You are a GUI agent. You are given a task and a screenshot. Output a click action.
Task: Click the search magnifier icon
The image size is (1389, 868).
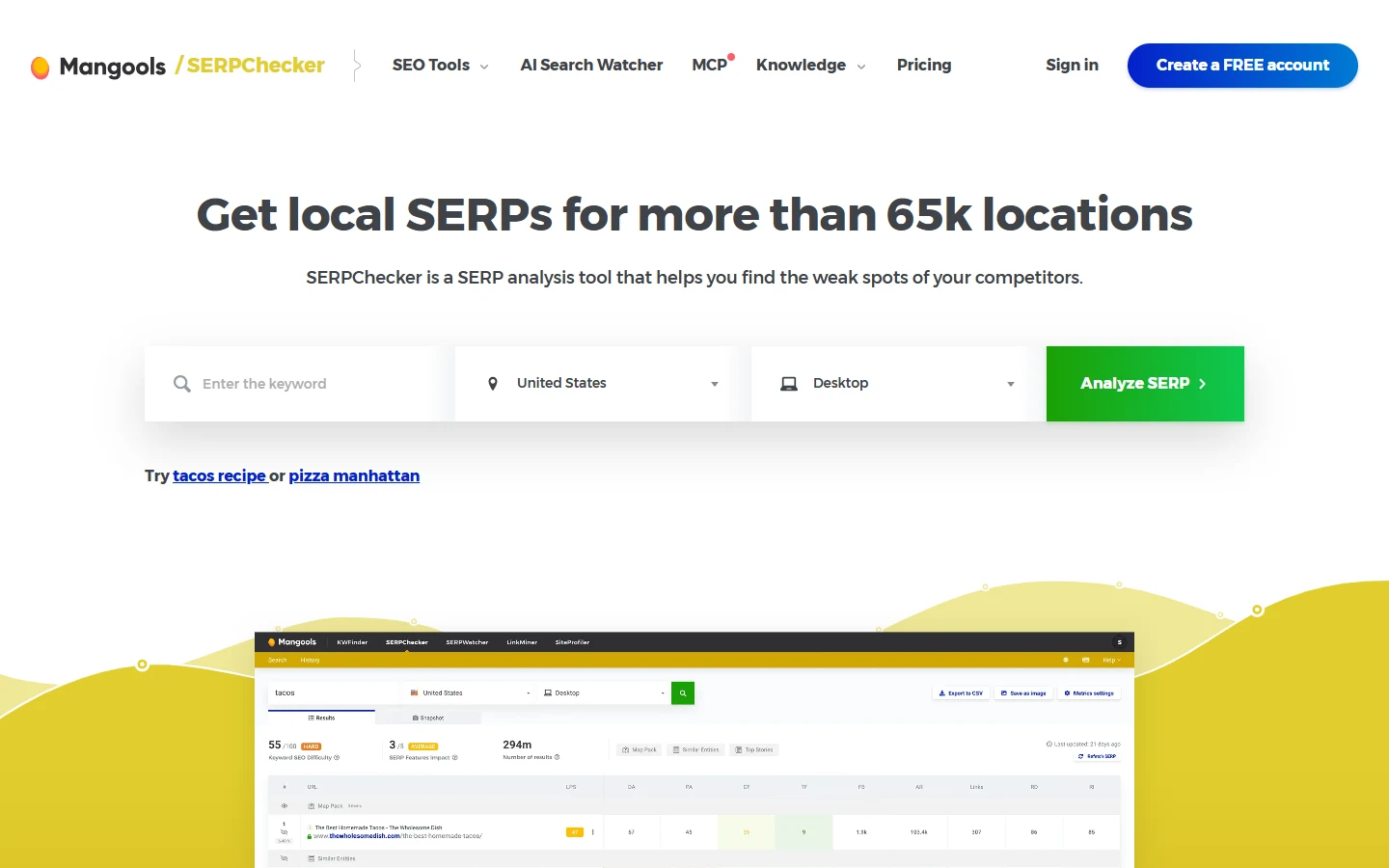[181, 384]
